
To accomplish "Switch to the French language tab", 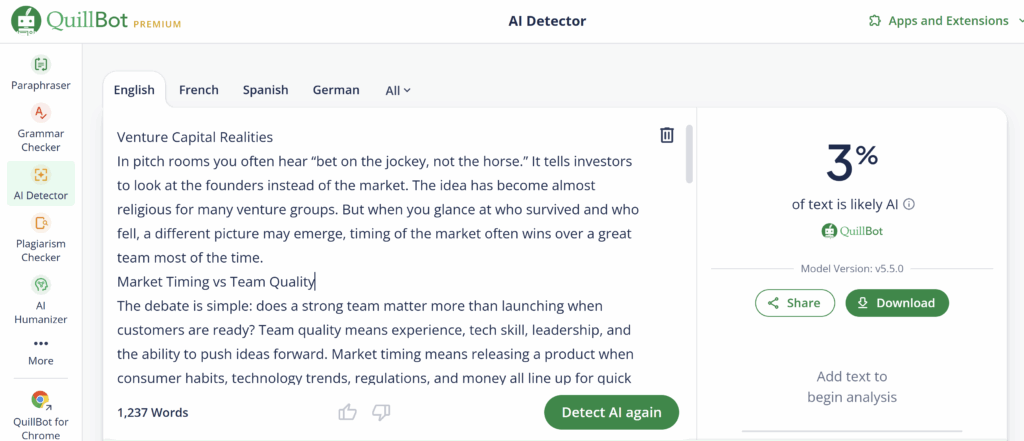I will (x=199, y=90).
